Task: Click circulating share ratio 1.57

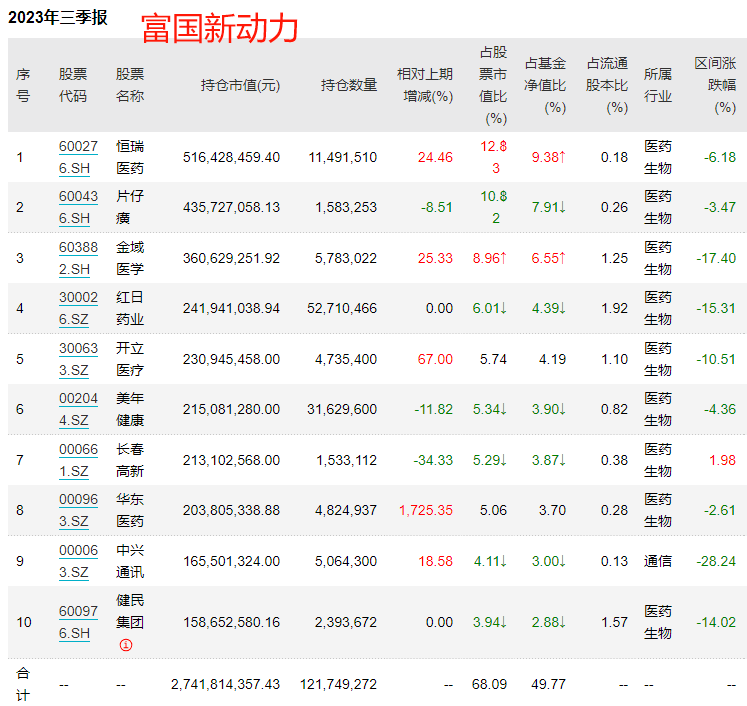Action: click(615, 622)
